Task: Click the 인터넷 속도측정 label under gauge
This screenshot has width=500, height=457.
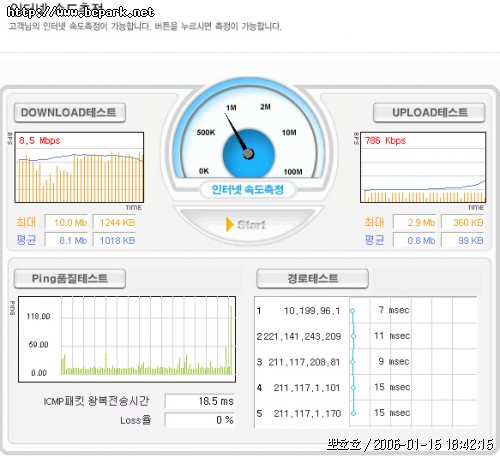Action: pos(248,190)
